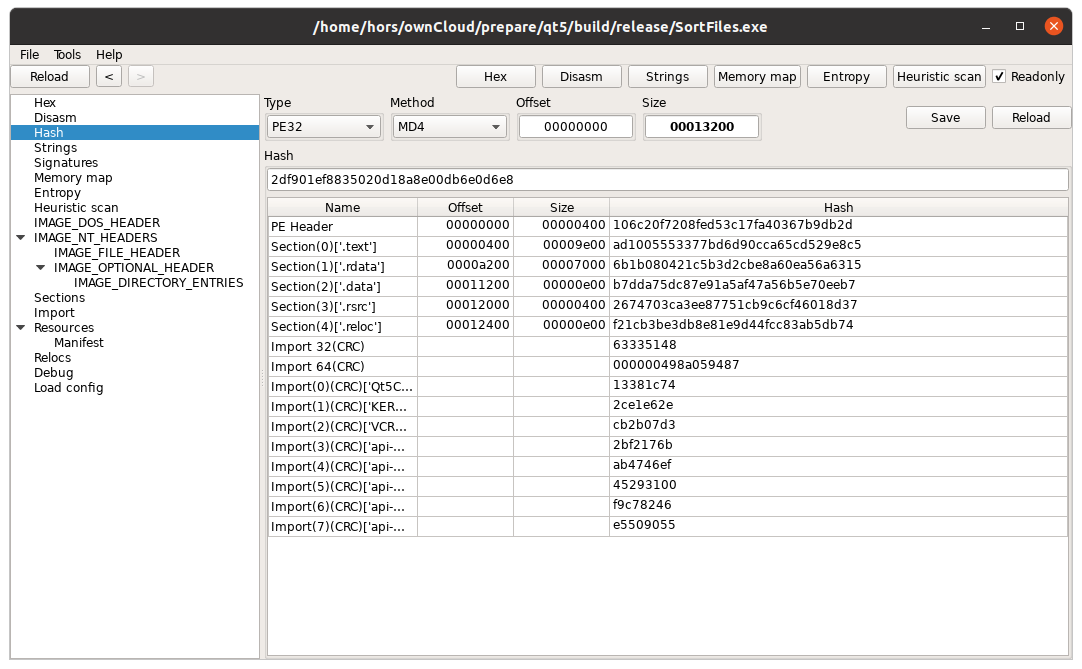Click the Entropy toolbar button

pos(846,77)
